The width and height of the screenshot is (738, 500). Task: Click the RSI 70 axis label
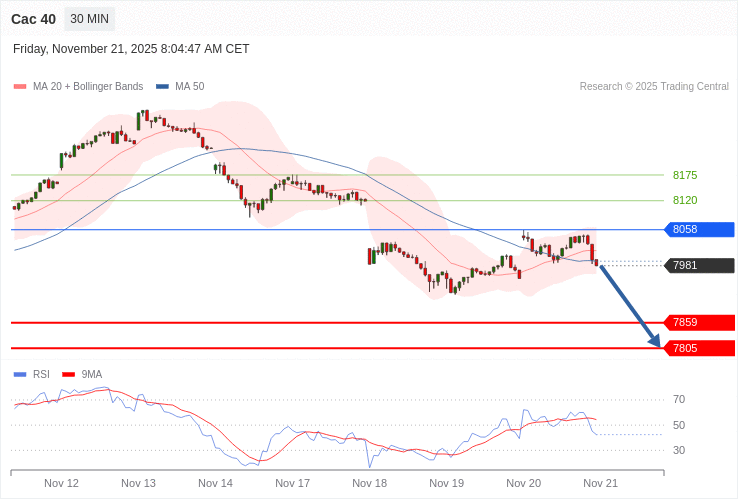[679, 400]
